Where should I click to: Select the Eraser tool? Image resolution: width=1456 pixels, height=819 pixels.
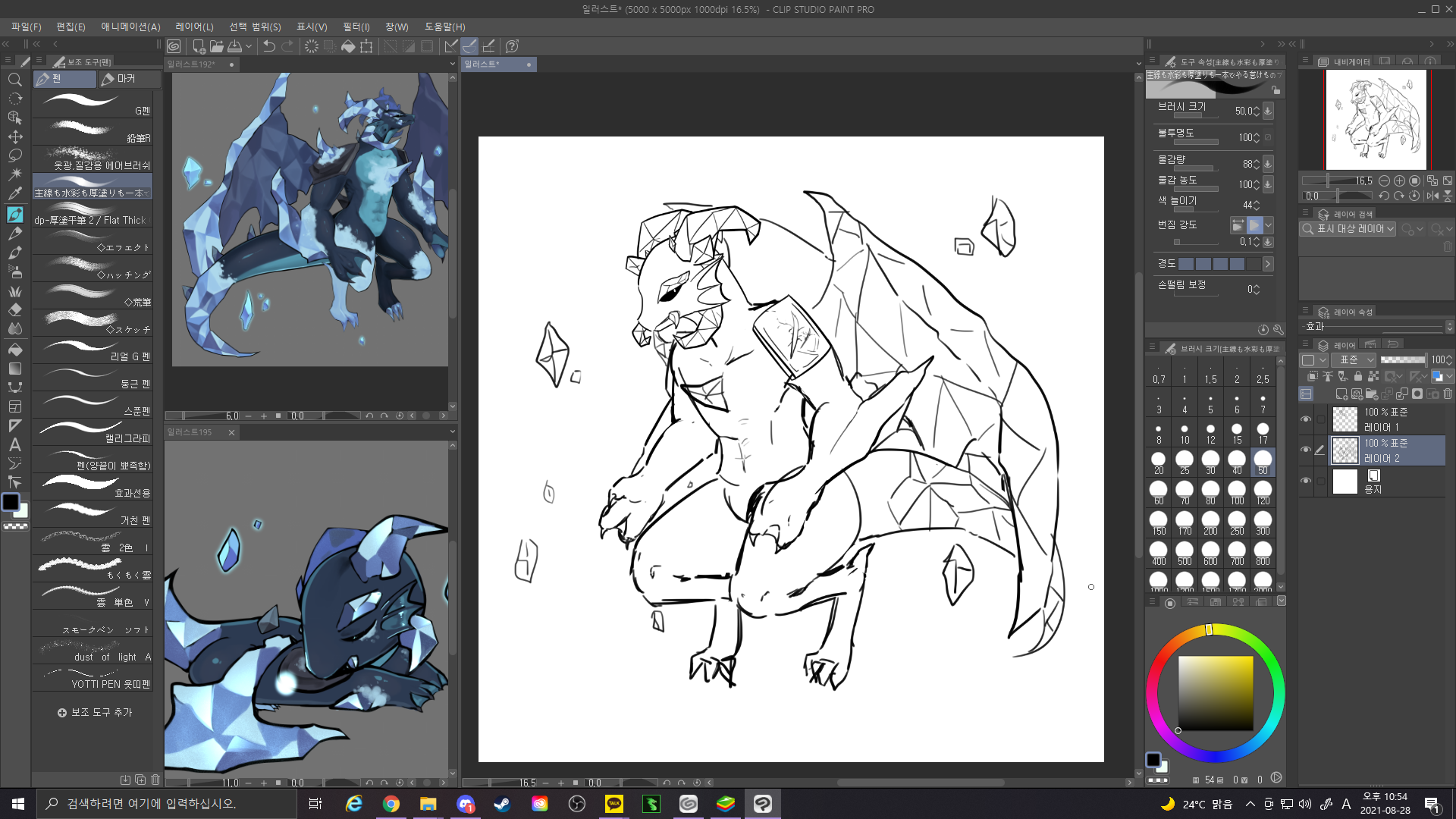click(x=14, y=310)
